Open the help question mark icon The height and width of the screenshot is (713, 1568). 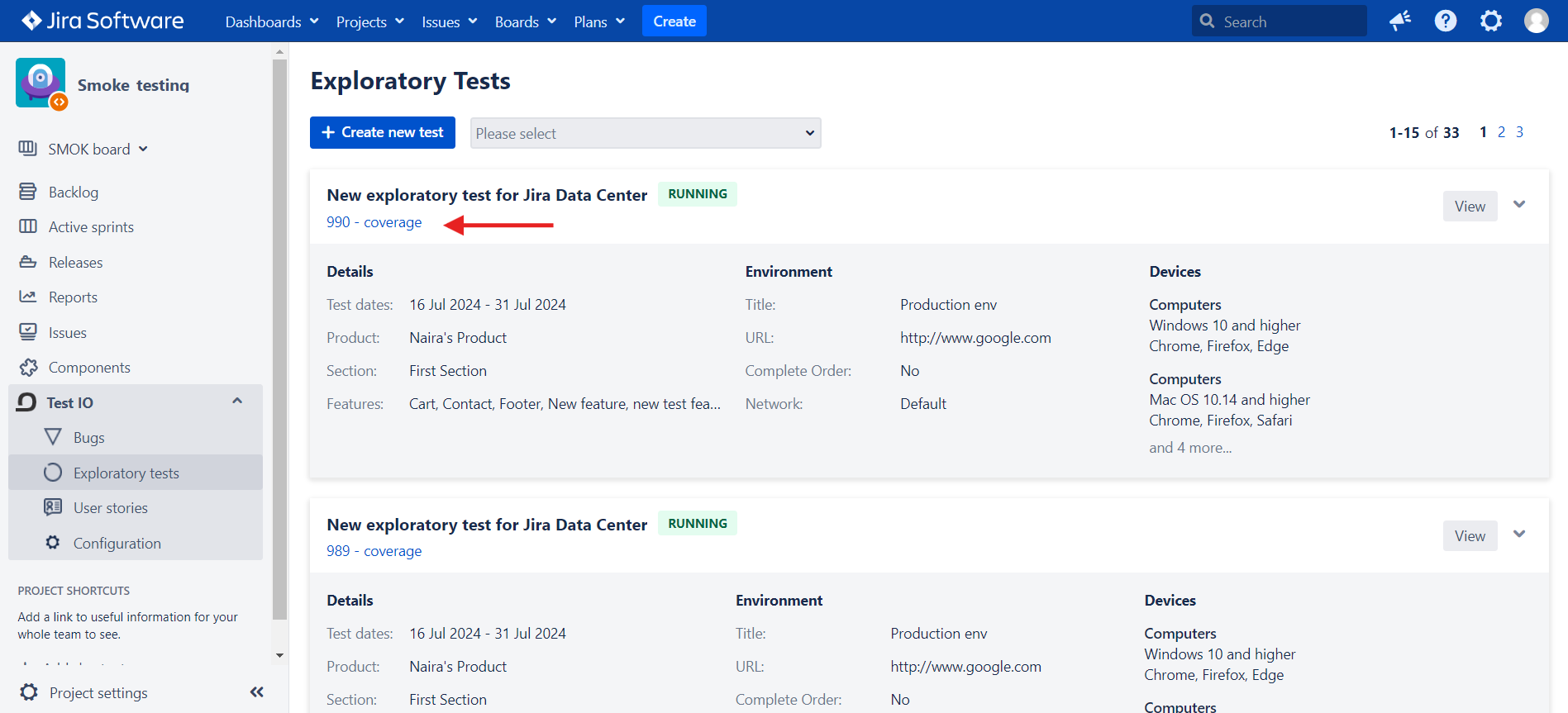point(1446,21)
